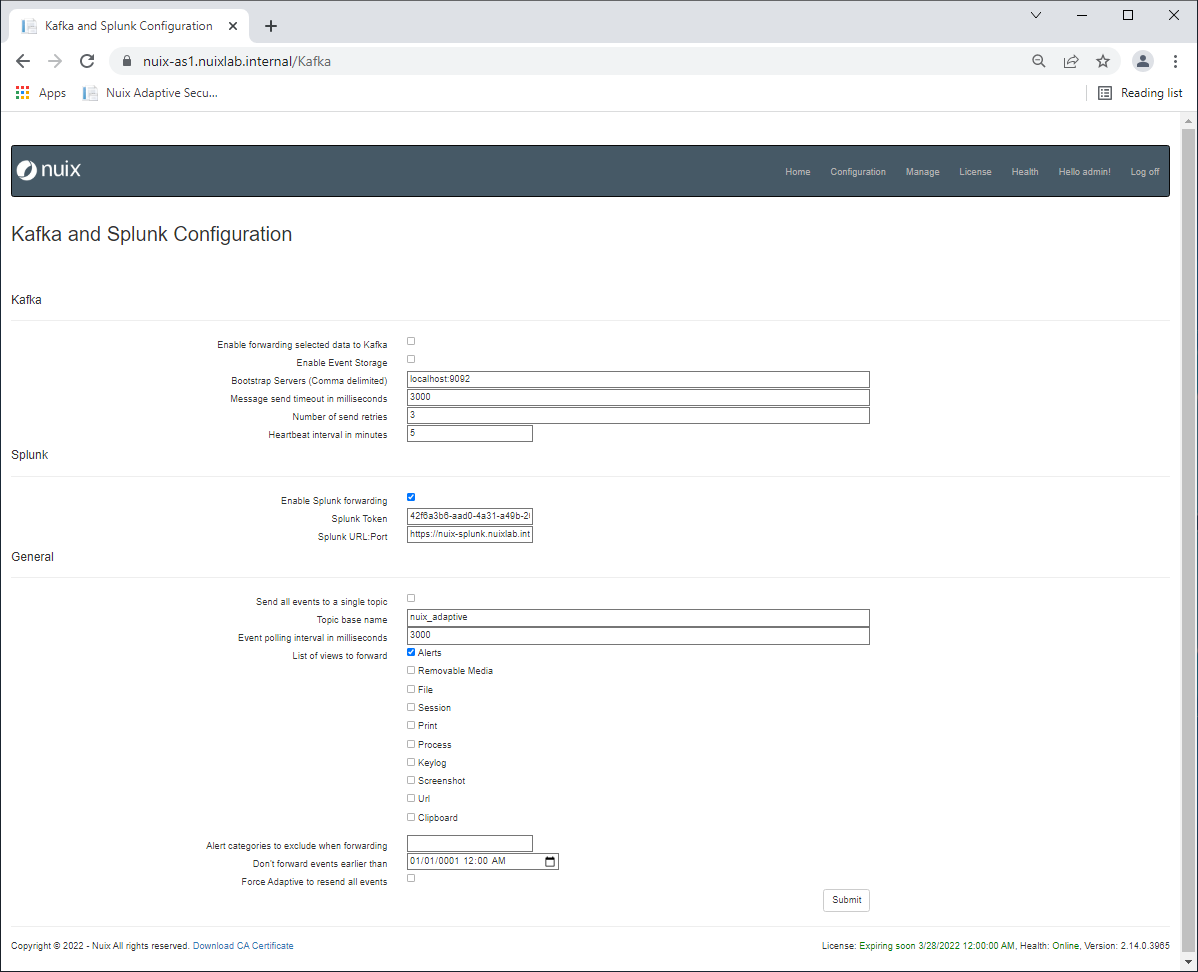The width and height of the screenshot is (1198, 972).
Task: Open the Configuration menu
Action: tap(858, 172)
